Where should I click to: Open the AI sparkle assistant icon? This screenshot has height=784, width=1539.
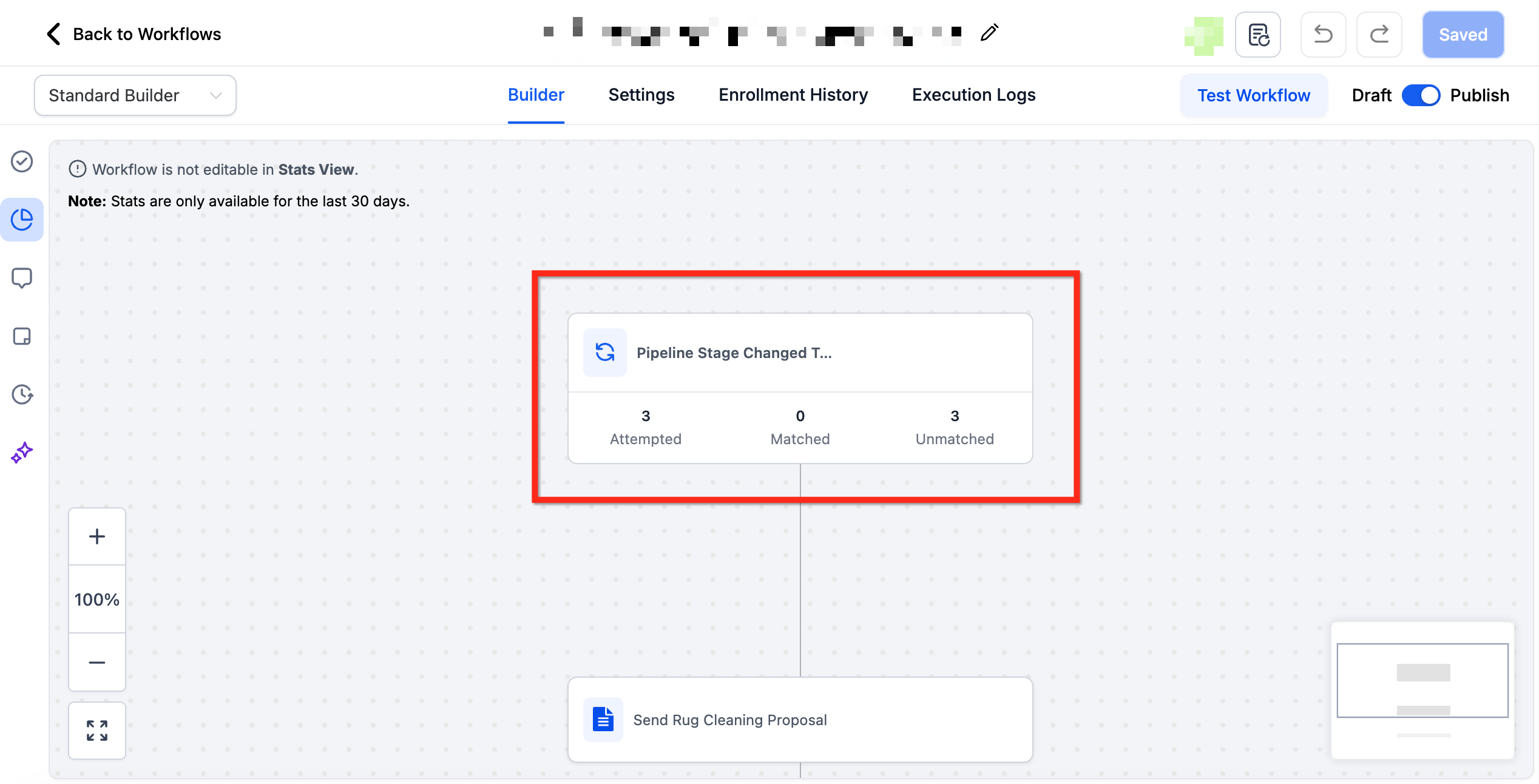22,453
